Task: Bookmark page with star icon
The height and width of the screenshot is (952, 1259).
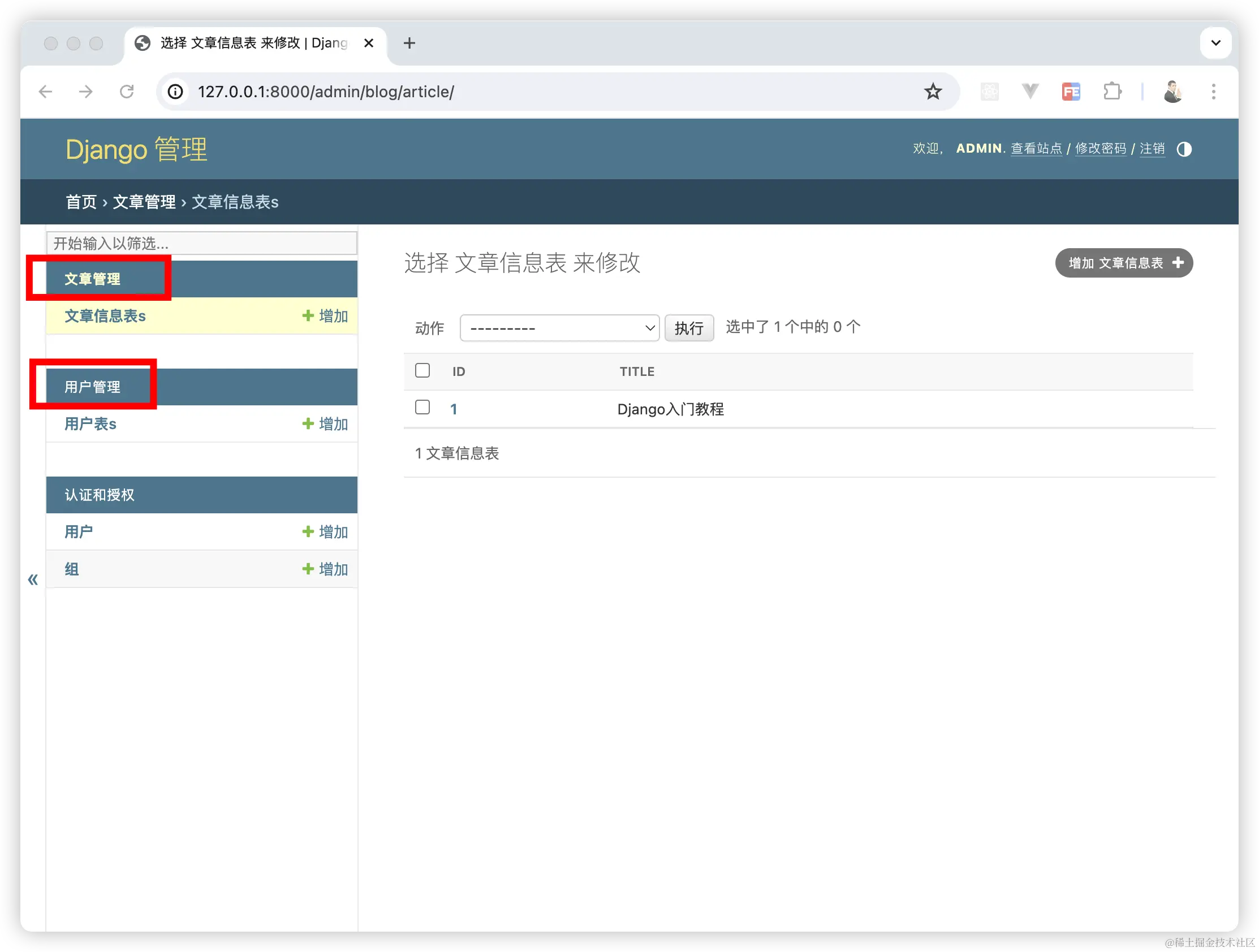Action: 932,92
